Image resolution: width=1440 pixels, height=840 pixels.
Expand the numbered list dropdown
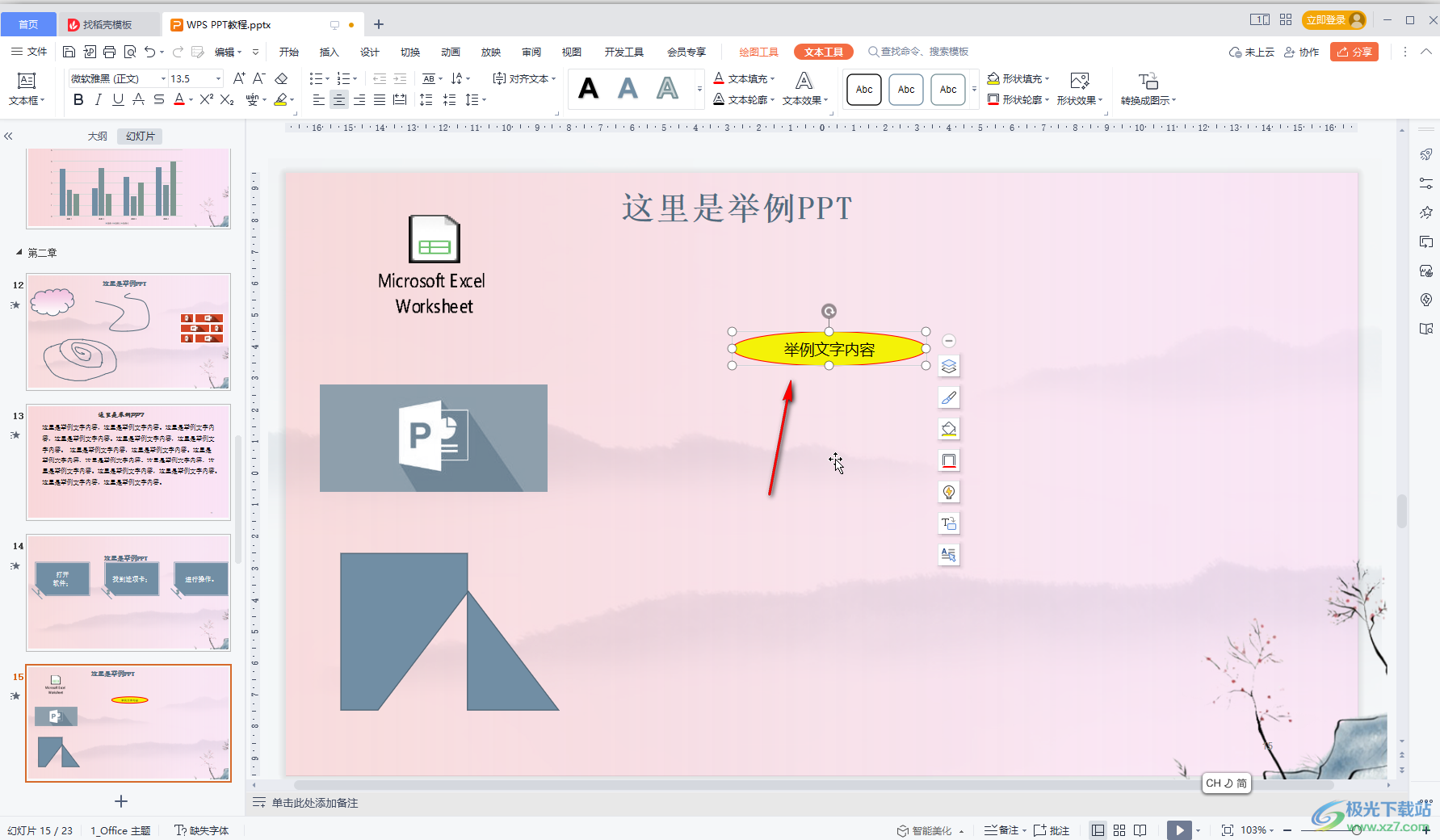click(x=355, y=78)
